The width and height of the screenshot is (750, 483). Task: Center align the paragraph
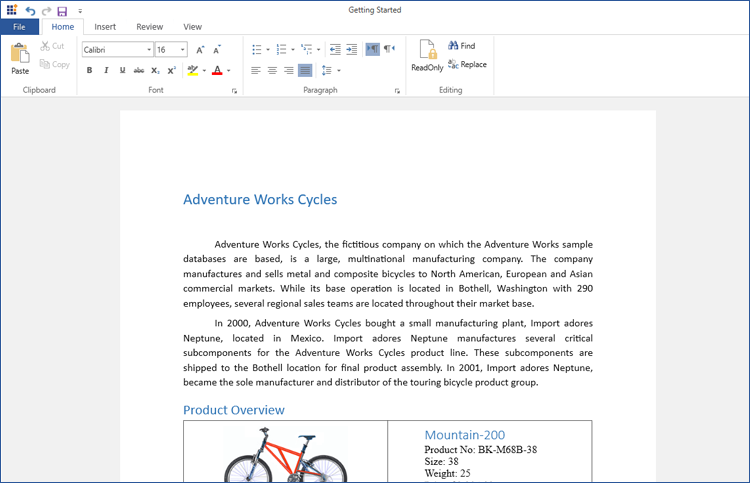click(x=272, y=70)
